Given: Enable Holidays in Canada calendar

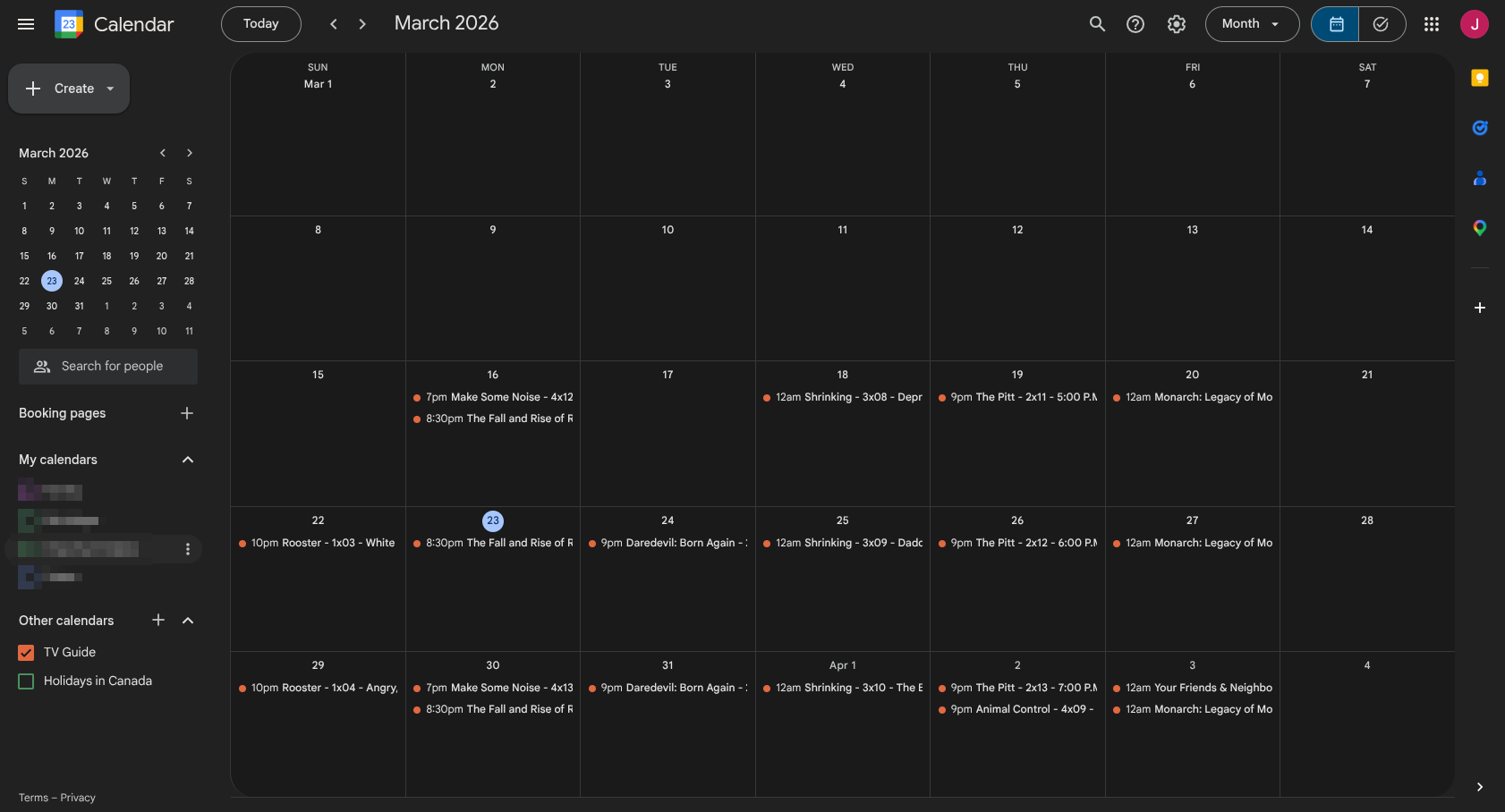Looking at the screenshot, I should pyautogui.click(x=26, y=681).
